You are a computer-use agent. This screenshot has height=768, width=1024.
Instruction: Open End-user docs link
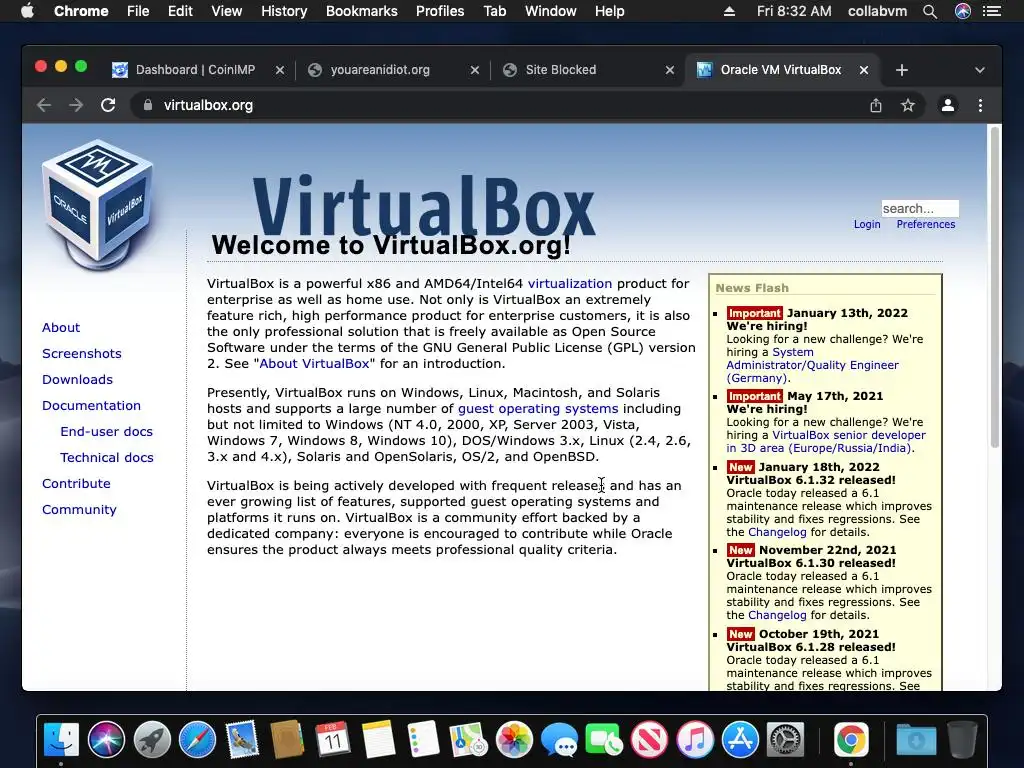[106, 432]
